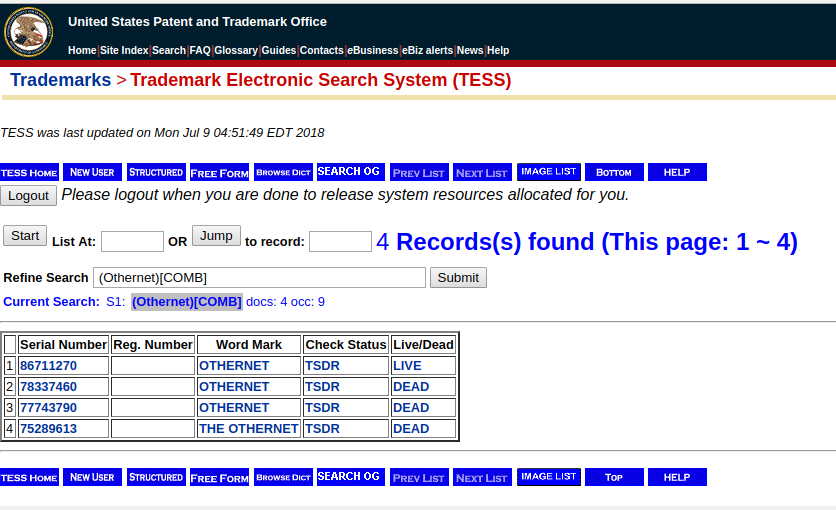Open serial number 86711270 record
836x510 pixels.
click(48, 366)
